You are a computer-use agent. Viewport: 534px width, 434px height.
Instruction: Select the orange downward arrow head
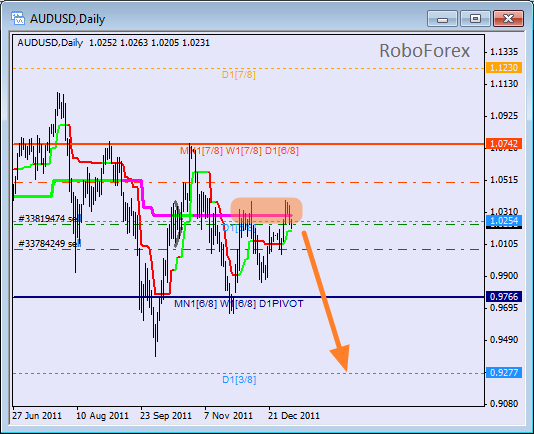tap(341, 358)
